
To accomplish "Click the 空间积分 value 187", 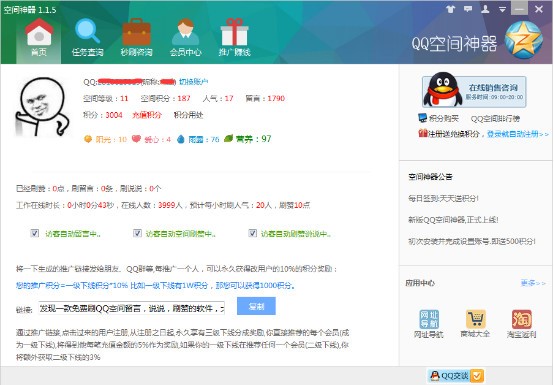I will 184,98.
